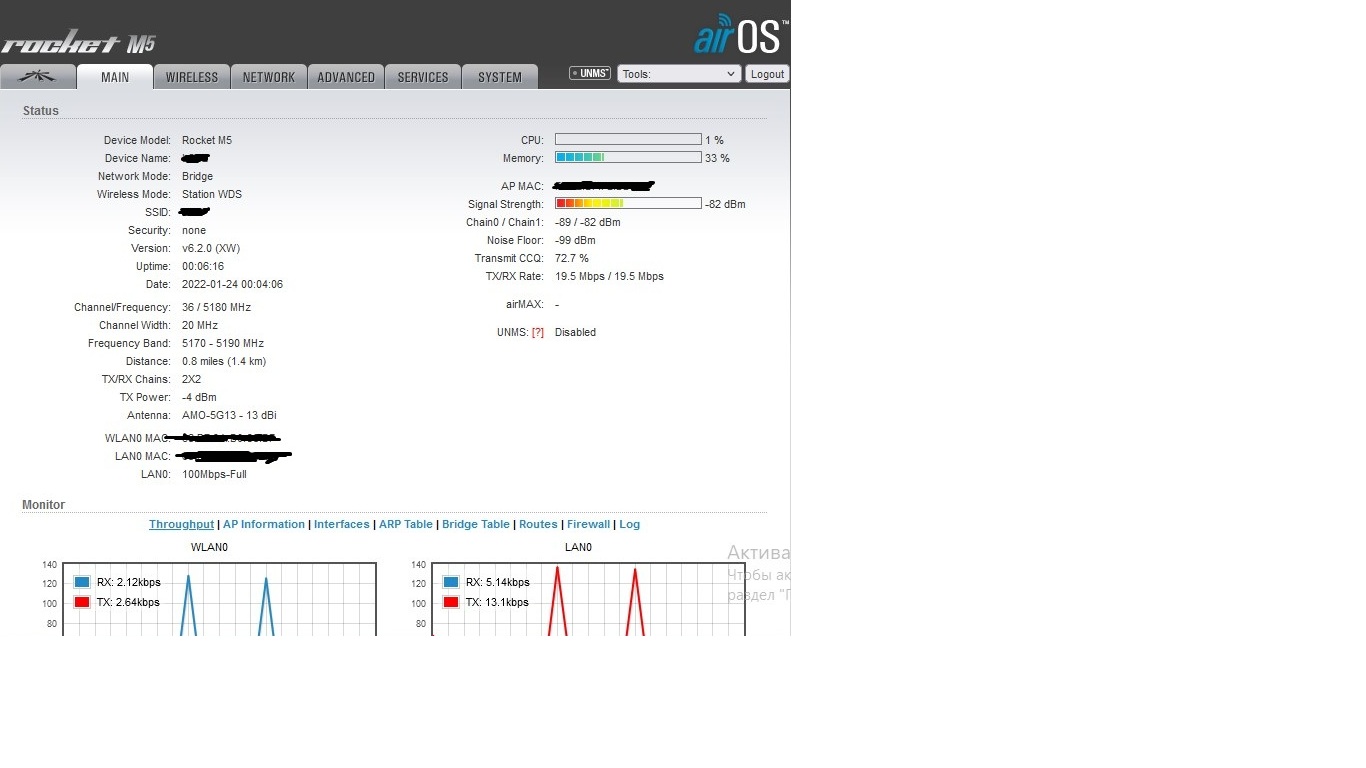Click the UNMS badge icon
1366x768 pixels.
(x=590, y=73)
